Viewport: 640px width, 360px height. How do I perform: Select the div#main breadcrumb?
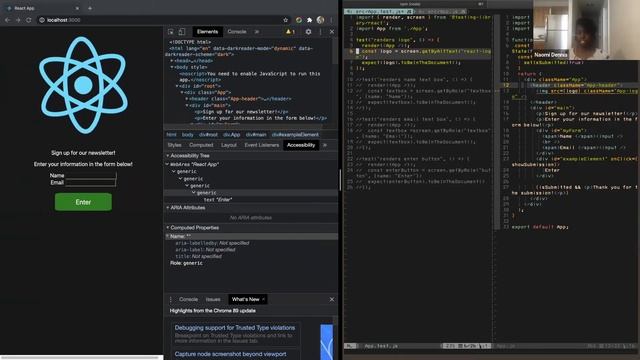(x=256, y=134)
